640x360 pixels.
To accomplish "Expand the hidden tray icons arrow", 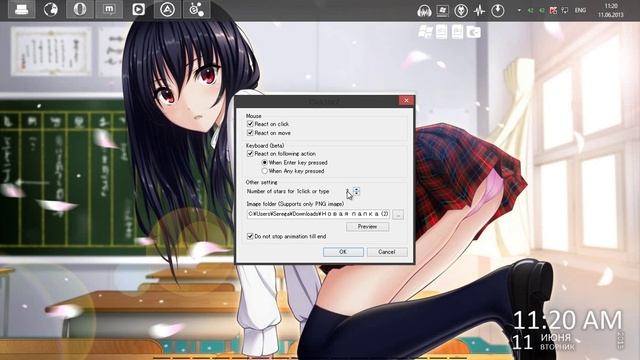I will click(519, 11).
